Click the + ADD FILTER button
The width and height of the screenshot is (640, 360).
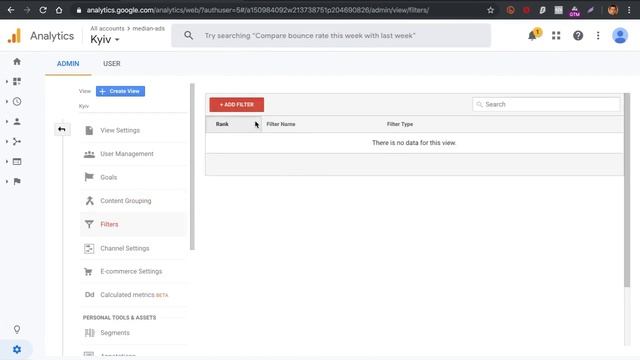(x=237, y=104)
